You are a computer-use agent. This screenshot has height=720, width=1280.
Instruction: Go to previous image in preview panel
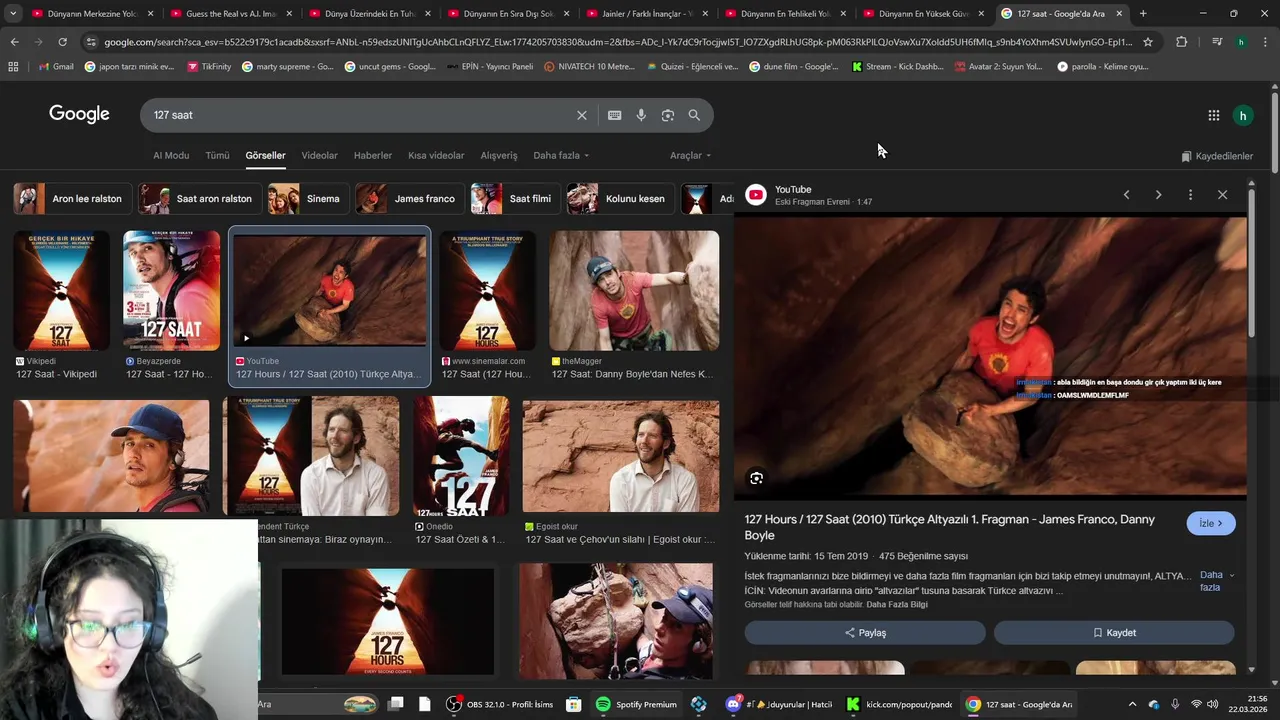coord(1126,195)
